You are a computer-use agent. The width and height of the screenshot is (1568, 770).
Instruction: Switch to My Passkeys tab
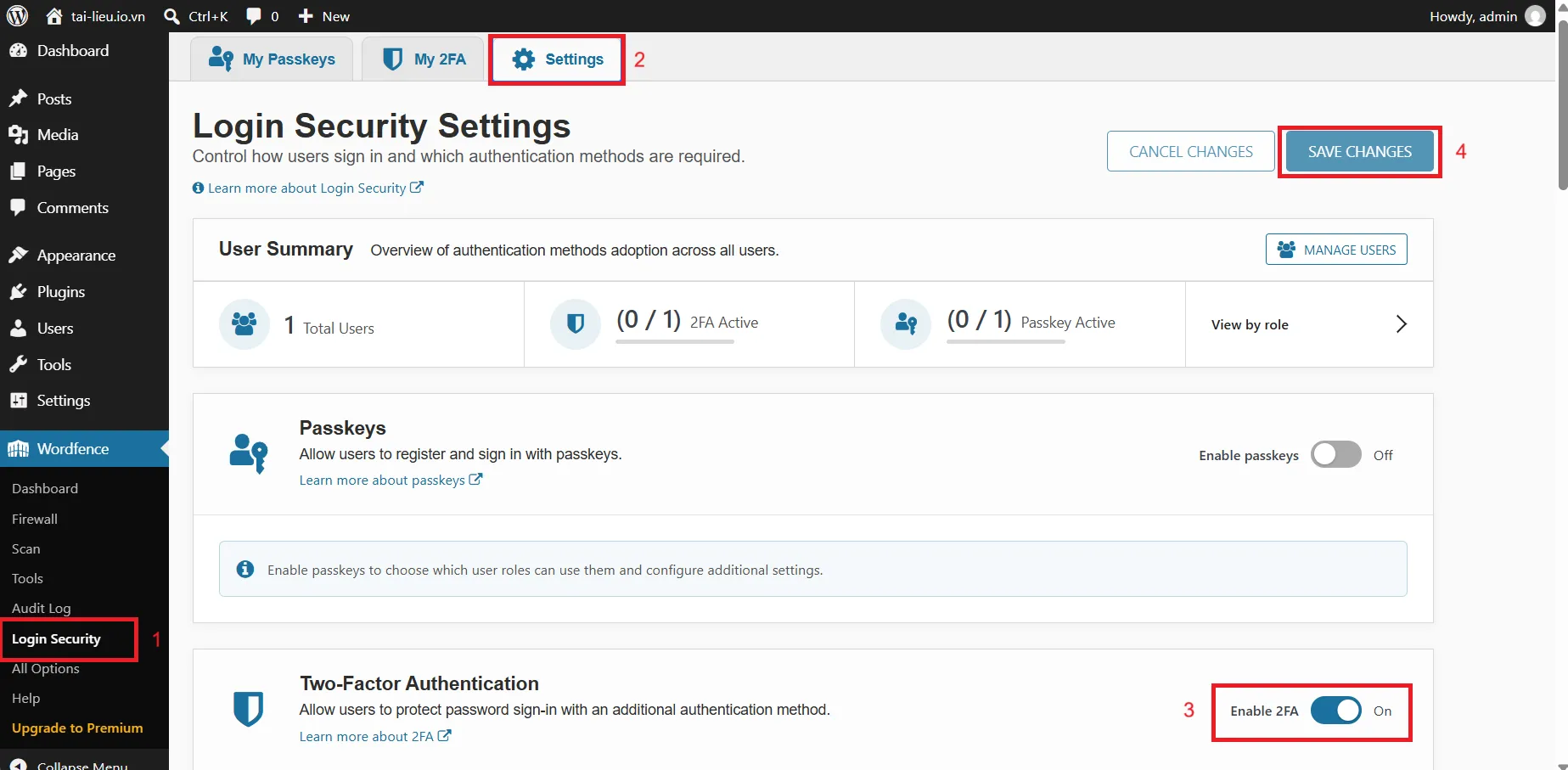click(272, 59)
